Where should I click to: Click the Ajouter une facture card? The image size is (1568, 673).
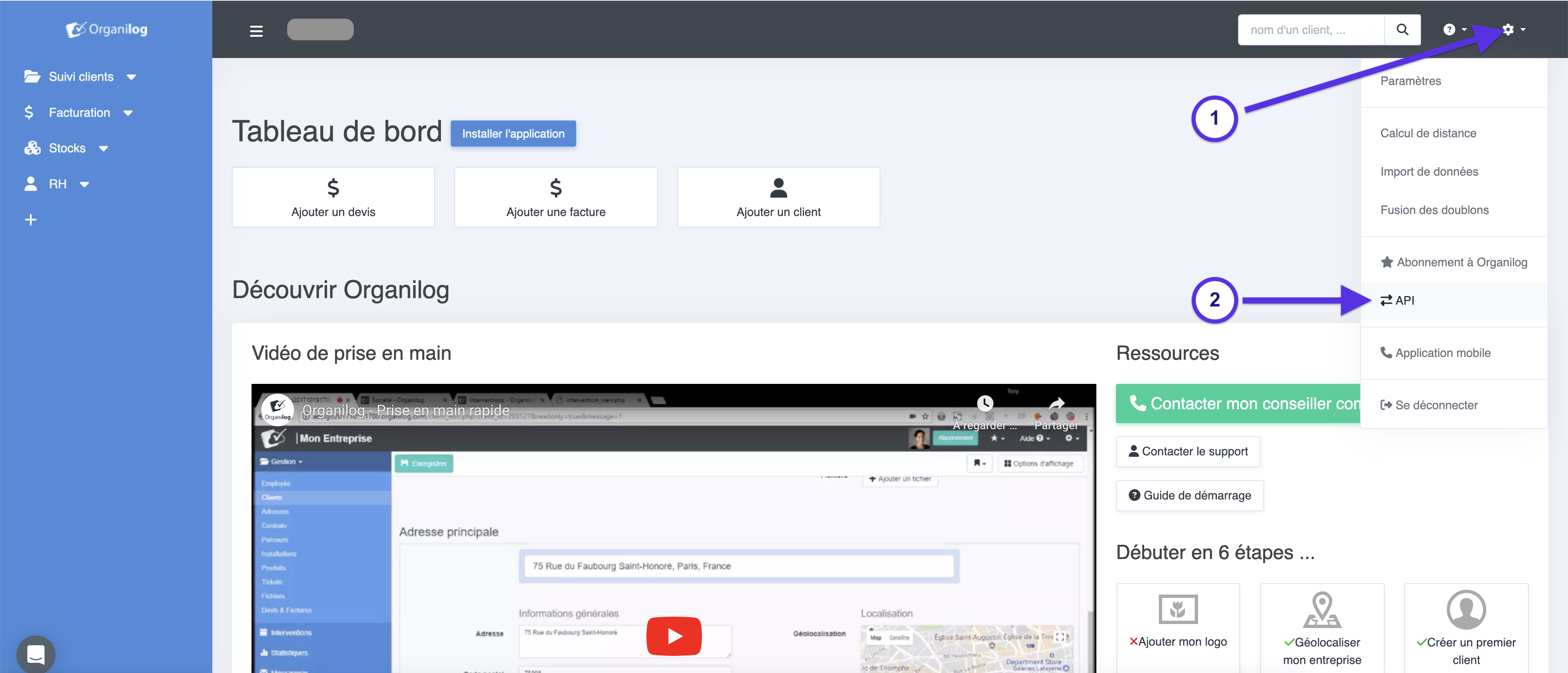pos(556,197)
